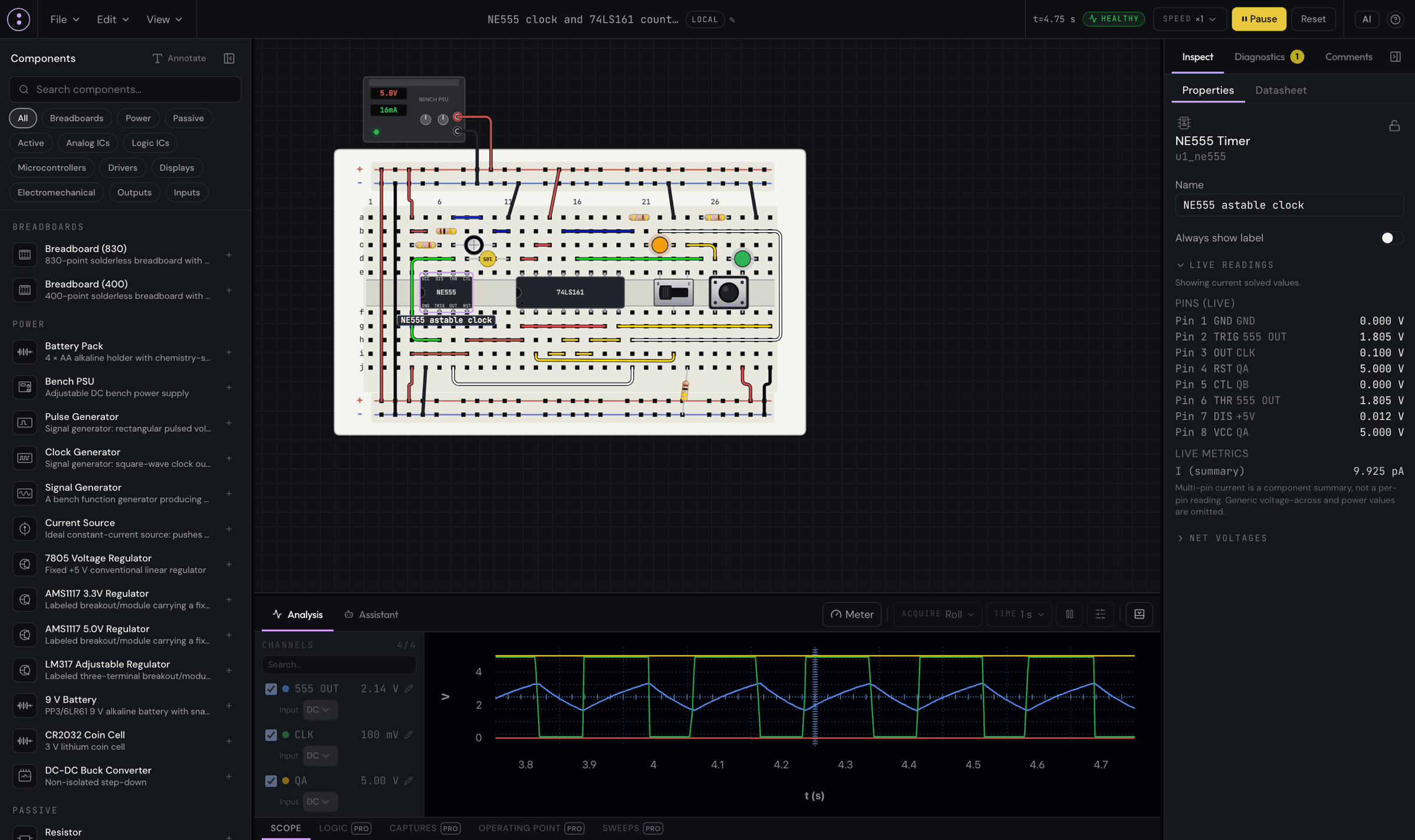The height and width of the screenshot is (840, 1415).
Task: Click the Bench PSU voltage knob
Action: pos(425,119)
